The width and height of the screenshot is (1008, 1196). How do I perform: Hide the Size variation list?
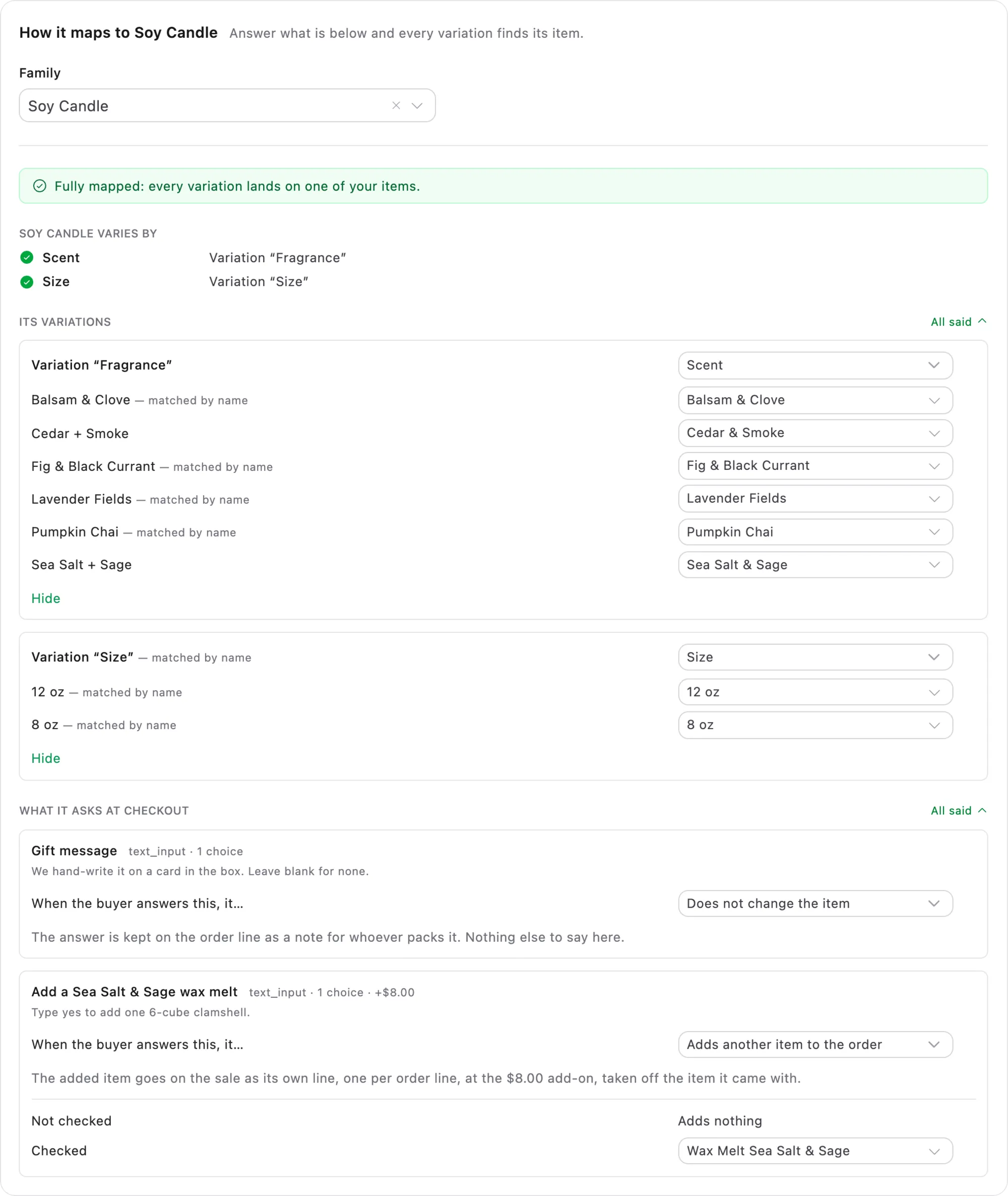[46, 759]
